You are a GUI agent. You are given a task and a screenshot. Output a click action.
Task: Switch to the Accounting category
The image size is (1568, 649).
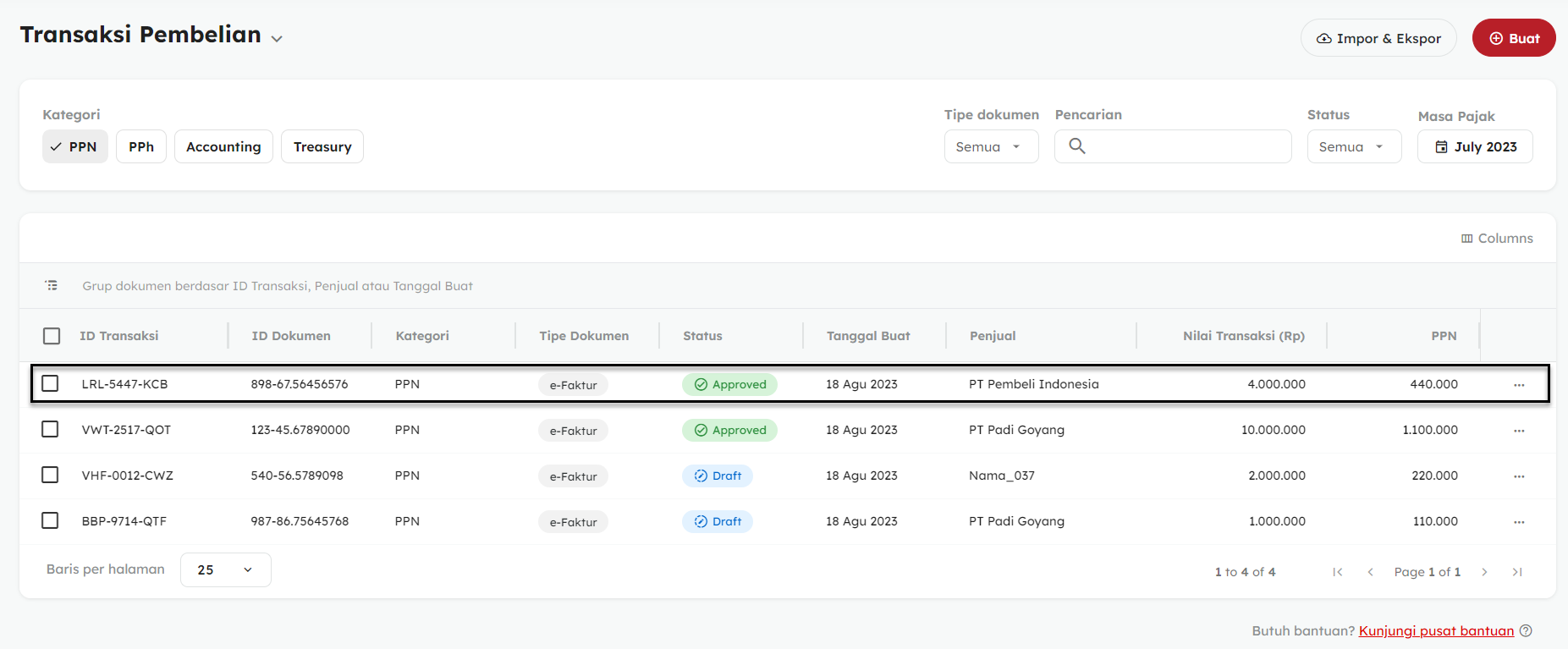(x=223, y=146)
